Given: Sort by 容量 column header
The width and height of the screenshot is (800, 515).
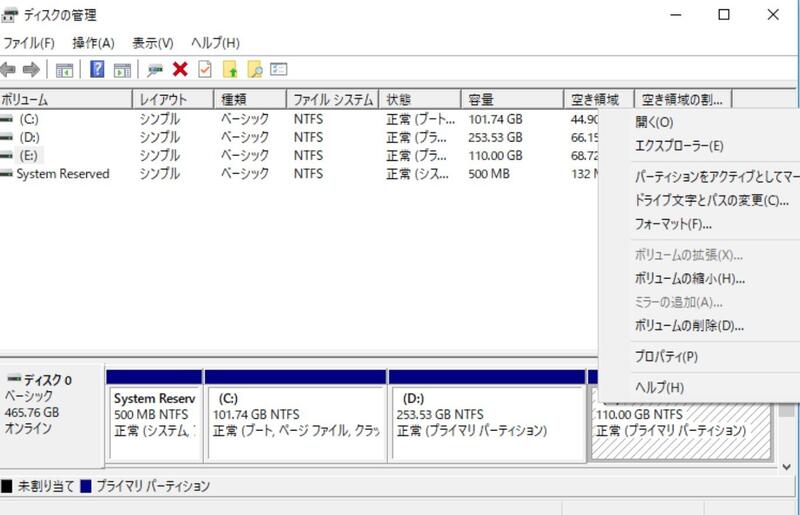Looking at the screenshot, I should point(512,99).
